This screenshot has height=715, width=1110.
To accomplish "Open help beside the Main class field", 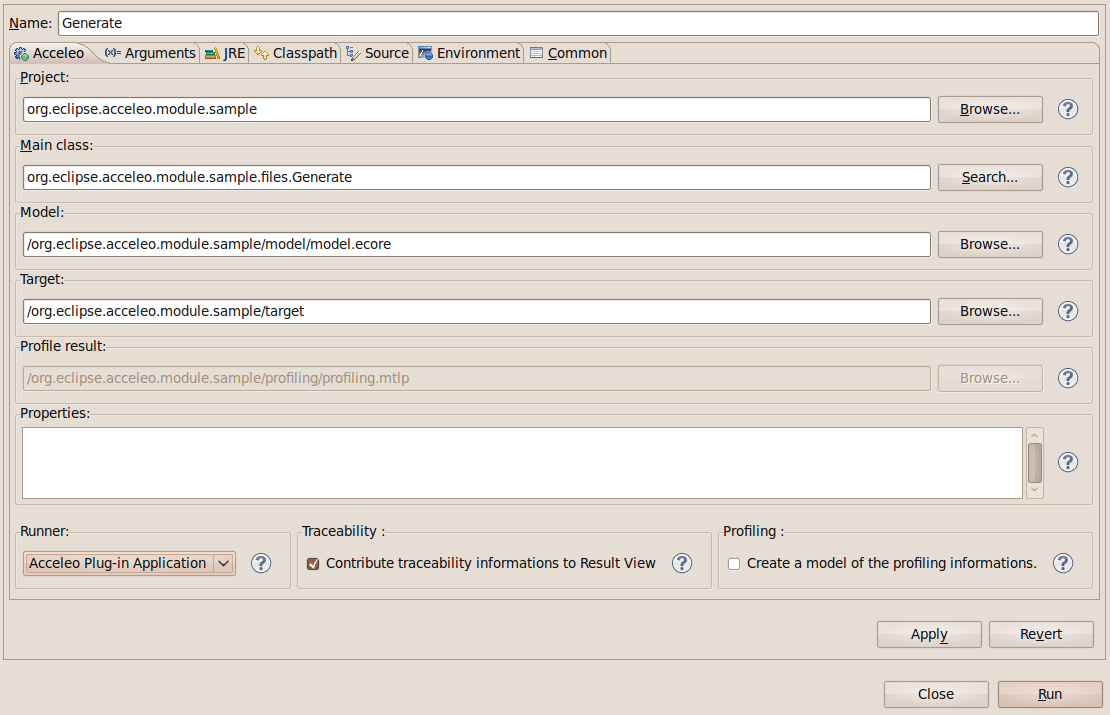I will point(1067,177).
